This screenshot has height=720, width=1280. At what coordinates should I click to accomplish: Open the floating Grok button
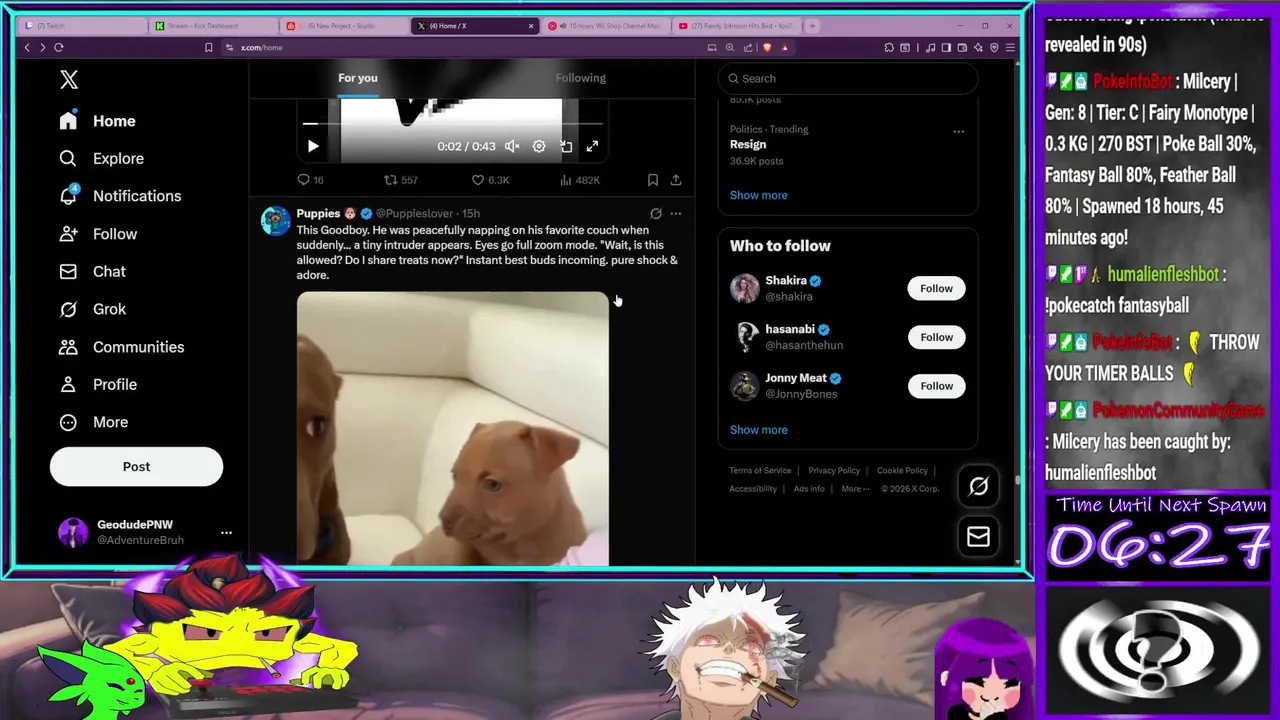(978, 486)
